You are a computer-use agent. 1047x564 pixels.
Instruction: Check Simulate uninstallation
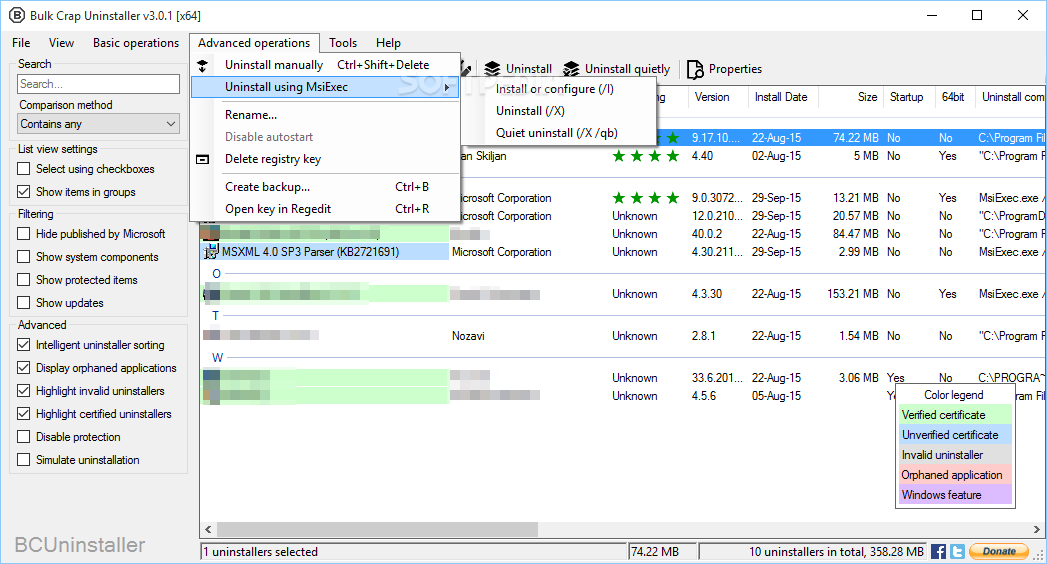[24, 460]
